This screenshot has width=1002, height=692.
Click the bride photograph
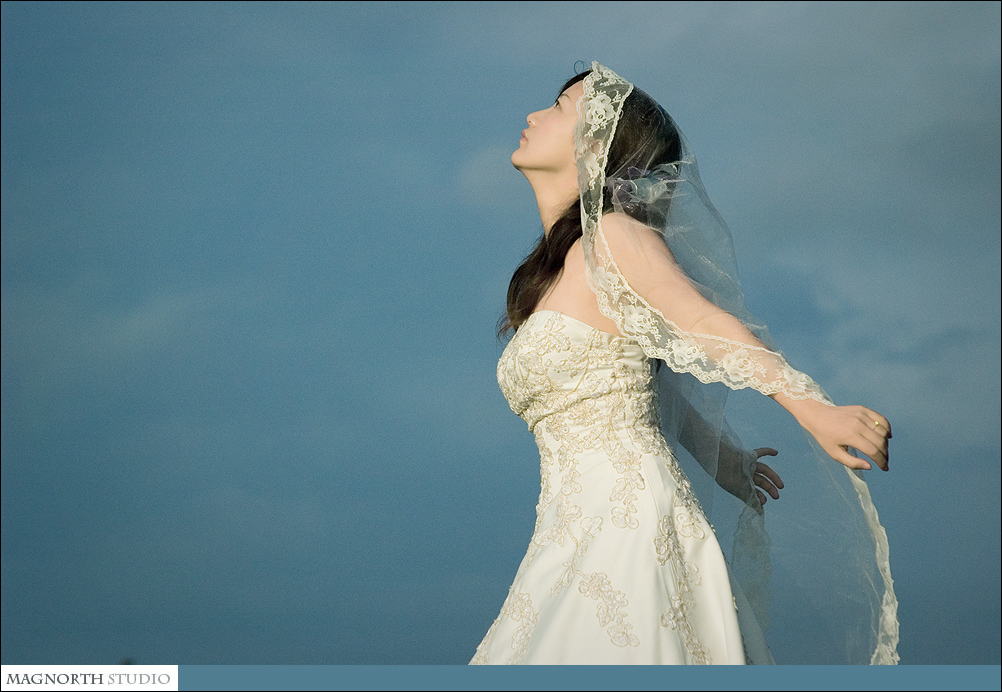[x=501, y=333]
